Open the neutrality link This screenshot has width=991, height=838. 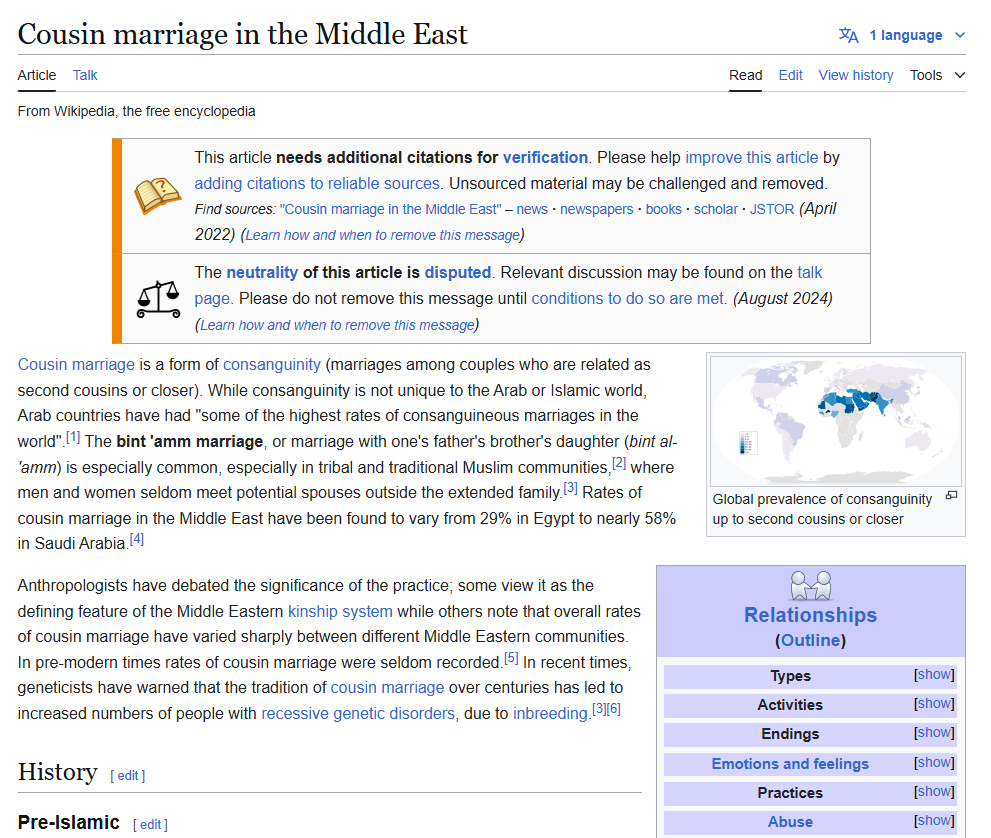(x=262, y=272)
